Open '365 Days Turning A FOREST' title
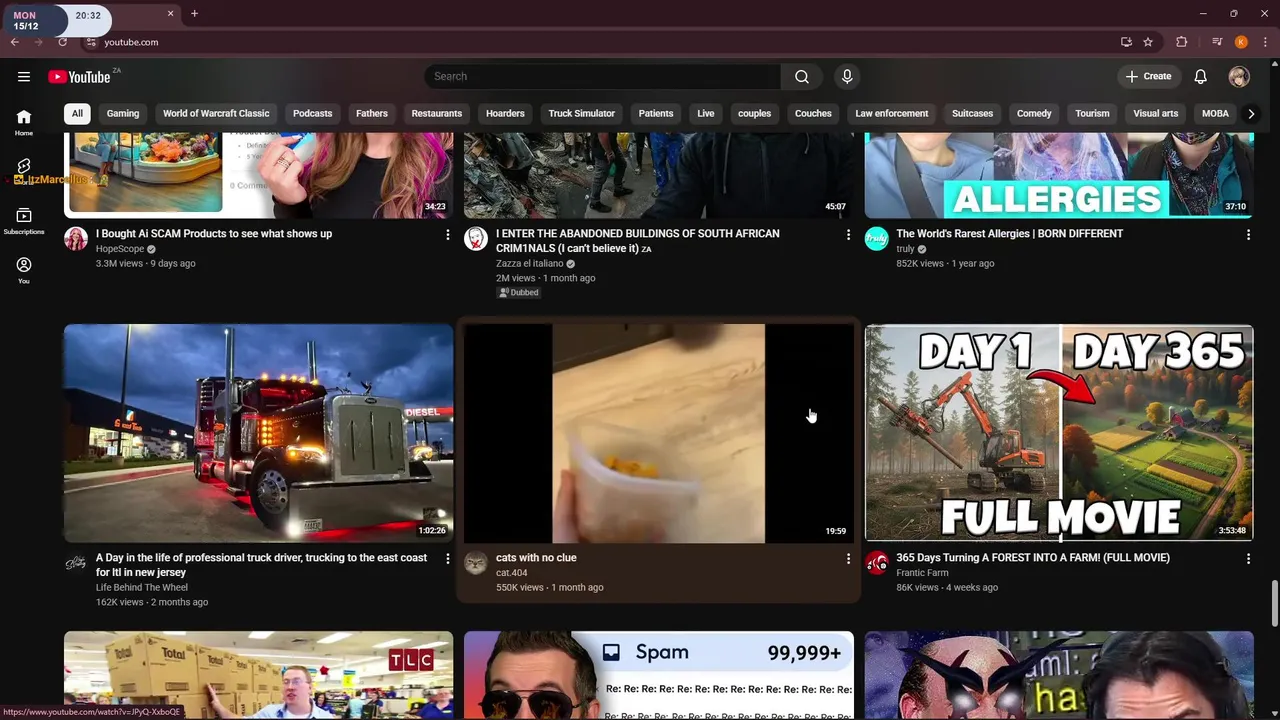The height and width of the screenshot is (720, 1280). click(x=1033, y=558)
